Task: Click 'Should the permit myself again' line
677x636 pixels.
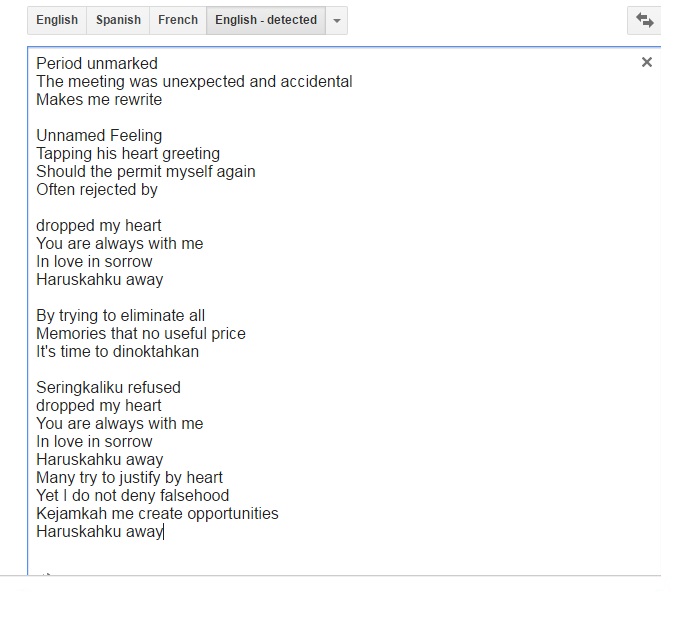Action: coord(145,172)
